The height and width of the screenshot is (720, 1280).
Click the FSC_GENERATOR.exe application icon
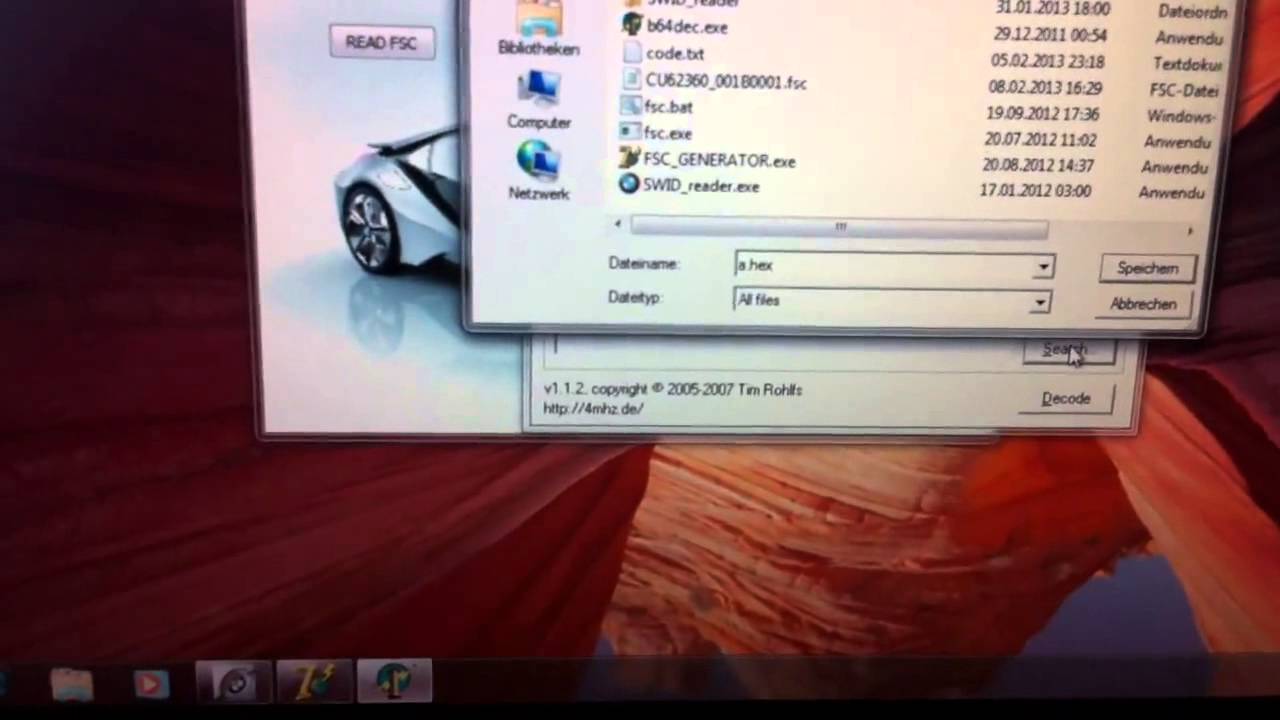(629, 158)
